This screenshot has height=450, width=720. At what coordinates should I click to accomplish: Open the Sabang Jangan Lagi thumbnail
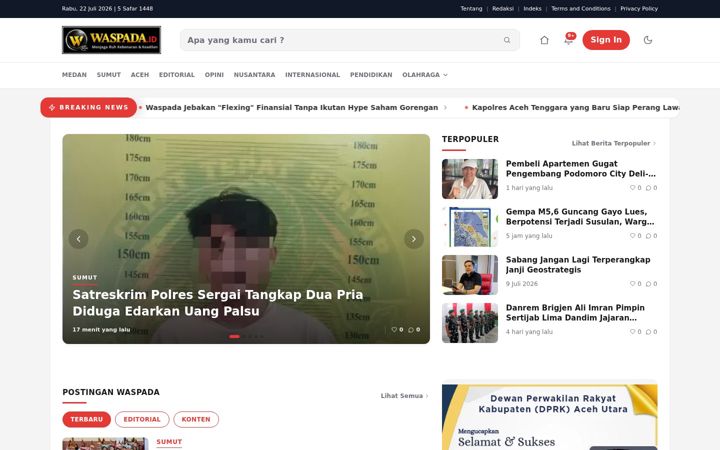470,275
